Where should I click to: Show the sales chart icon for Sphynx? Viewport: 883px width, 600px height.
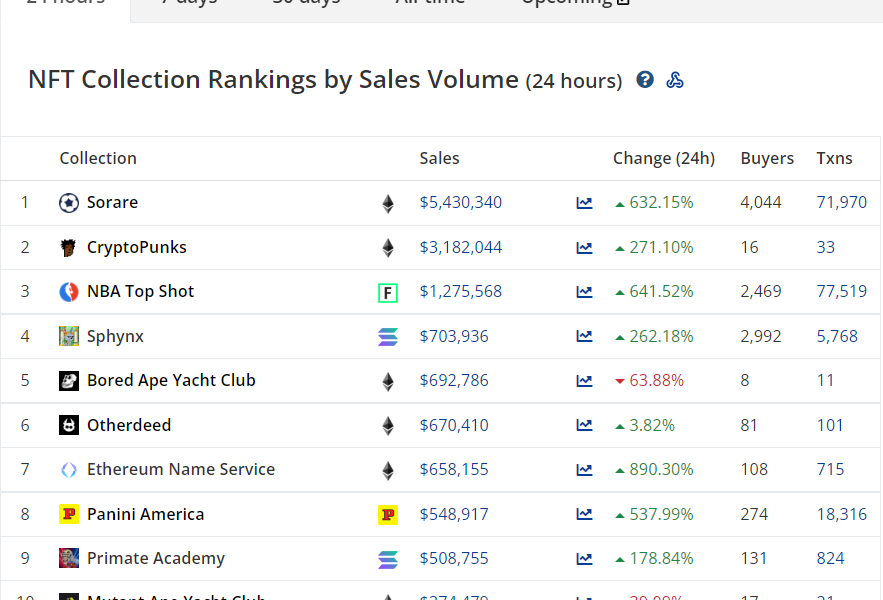(x=585, y=336)
